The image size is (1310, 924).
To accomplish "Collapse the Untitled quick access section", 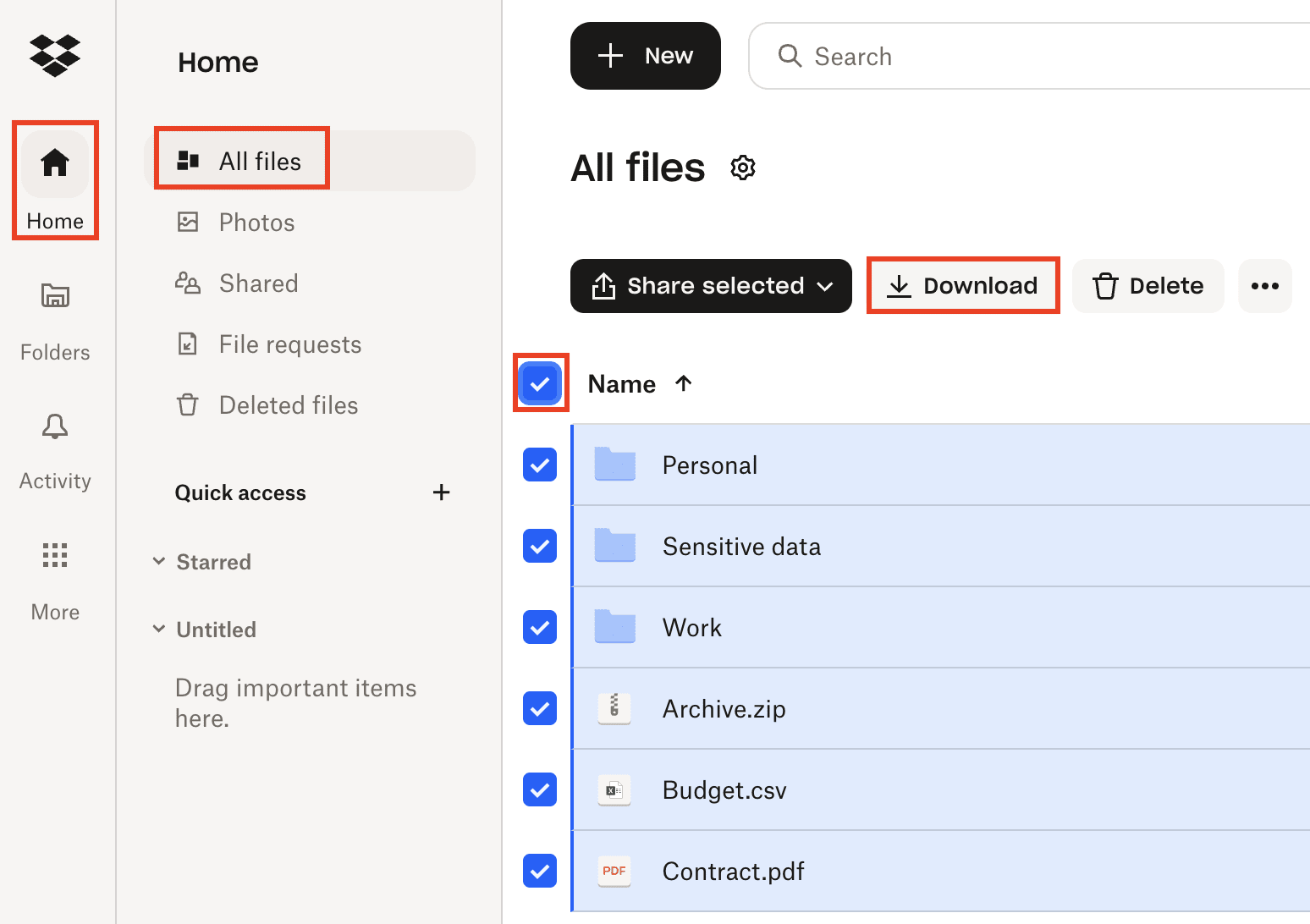I will coord(159,629).
